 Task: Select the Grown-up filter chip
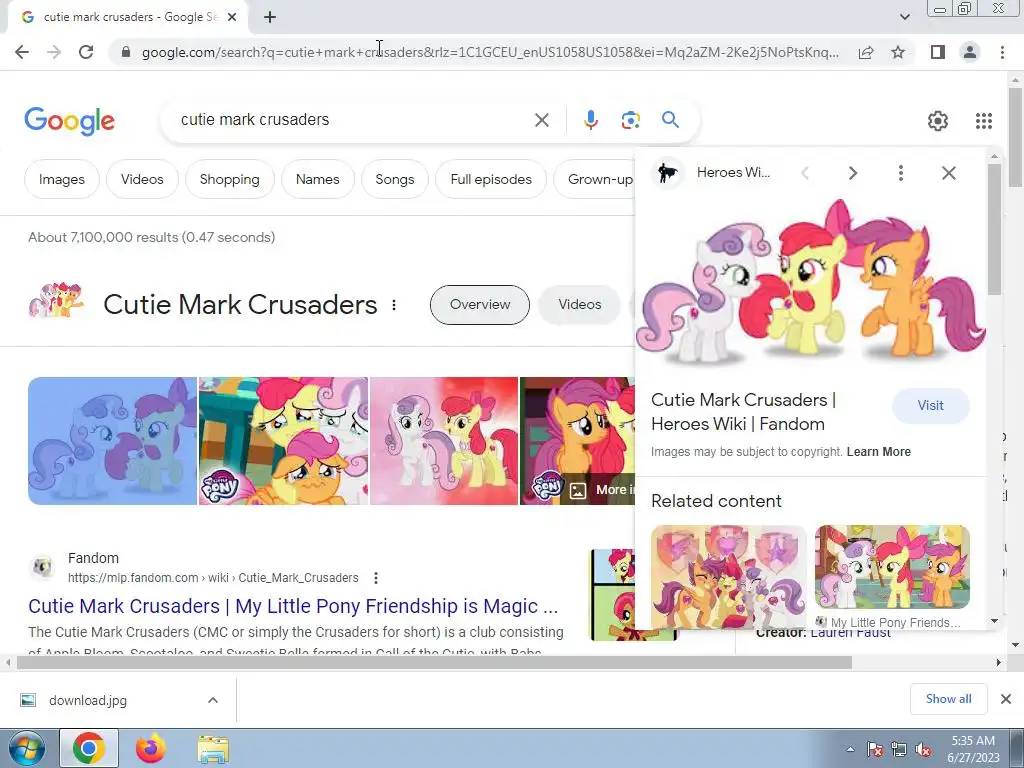pyautogui.click(x=594, y=180)
